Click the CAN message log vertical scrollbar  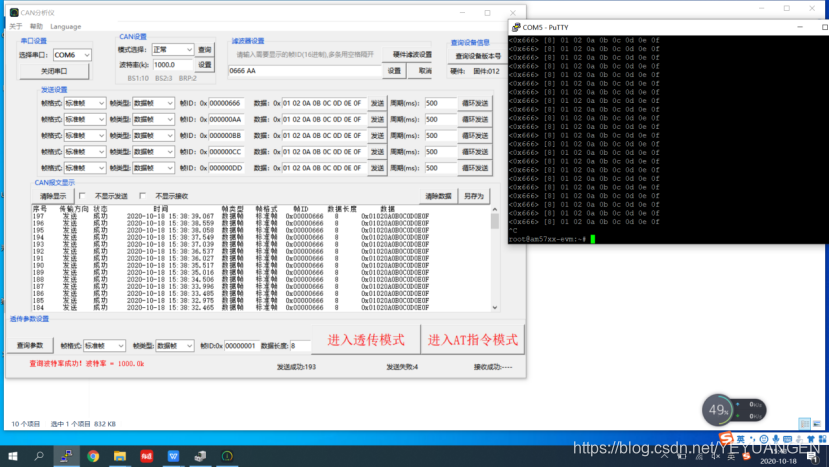(x=494, y=260)
